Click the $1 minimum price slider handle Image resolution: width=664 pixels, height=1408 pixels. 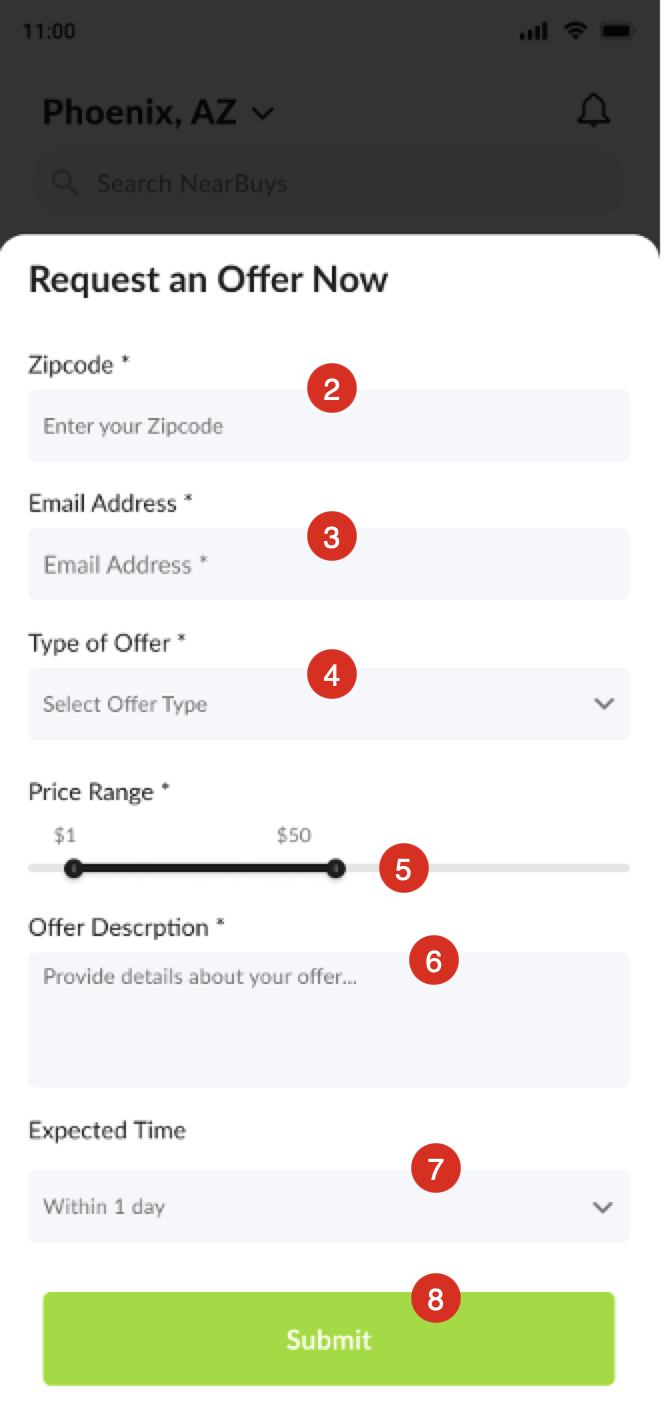coord(73,868)
